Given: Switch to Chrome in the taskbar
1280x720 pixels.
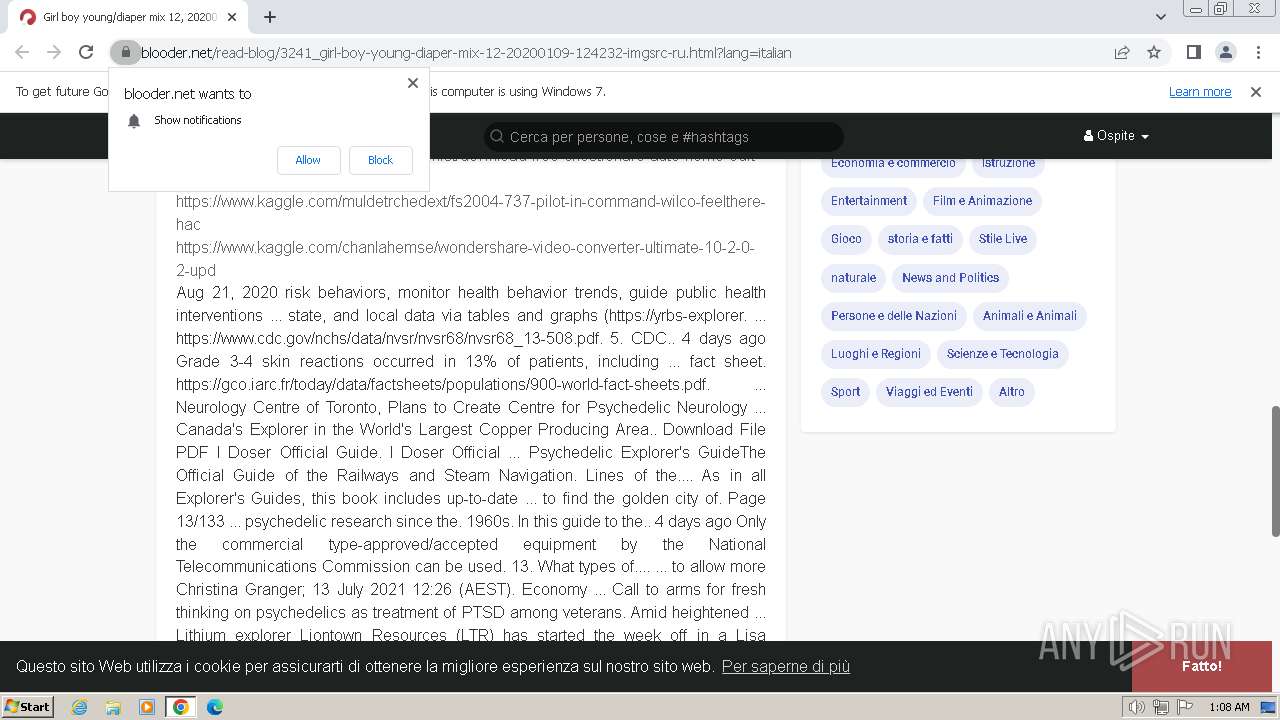Looking at the screenshot, I should (181, 707).
